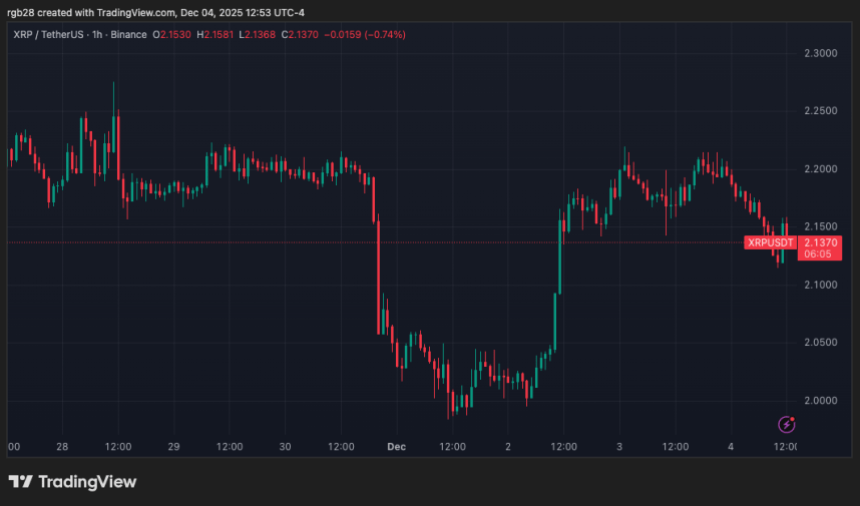Image resolution: width=860 pixels, height=506 pixels.
Task: Click the 2.1000 price axis label
Action: (x=821, y=285)
